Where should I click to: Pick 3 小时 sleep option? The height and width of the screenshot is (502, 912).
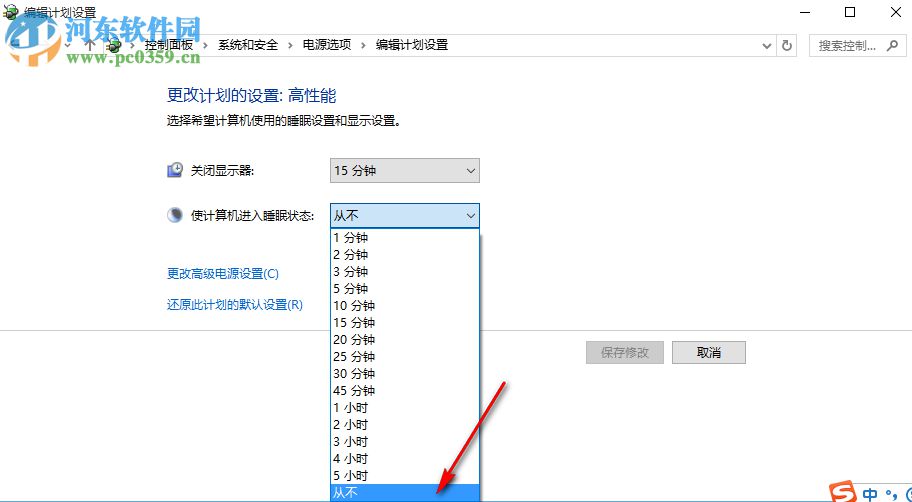click(x=405, y=442)
